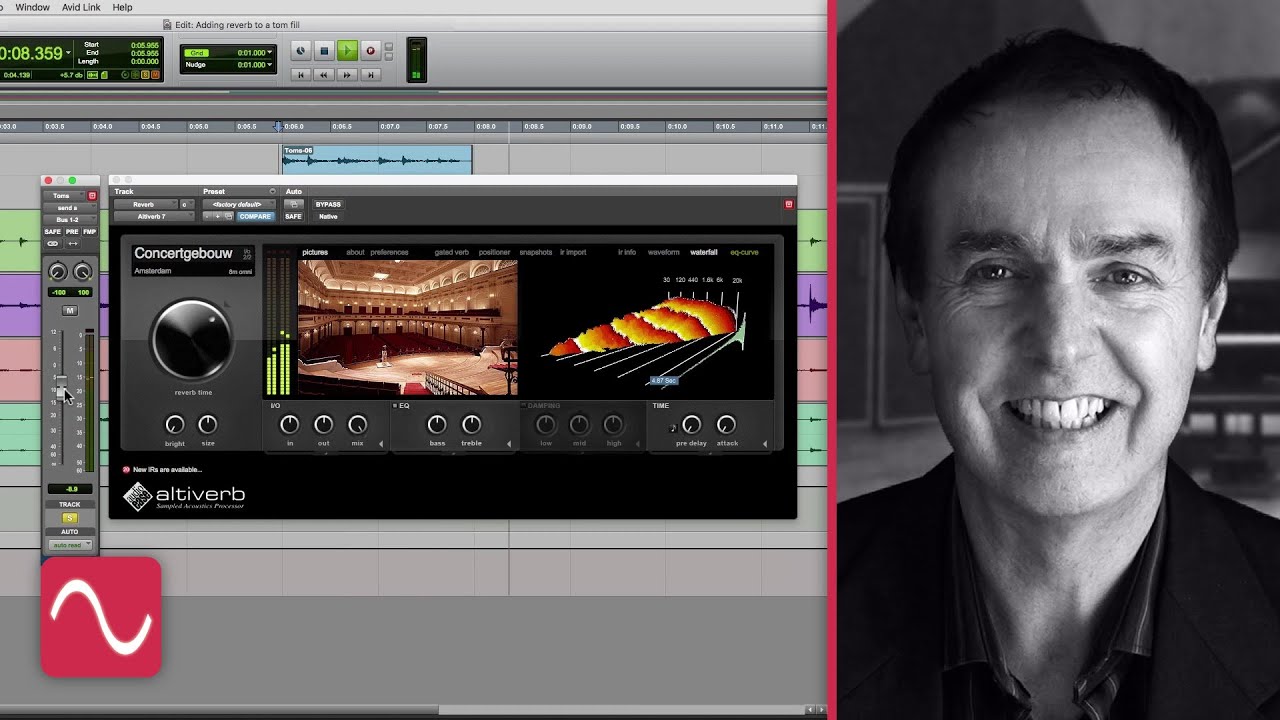Click the Altiverb logo icon
The width and height of the screenshot is (1280, 720).
click(137, 496)
